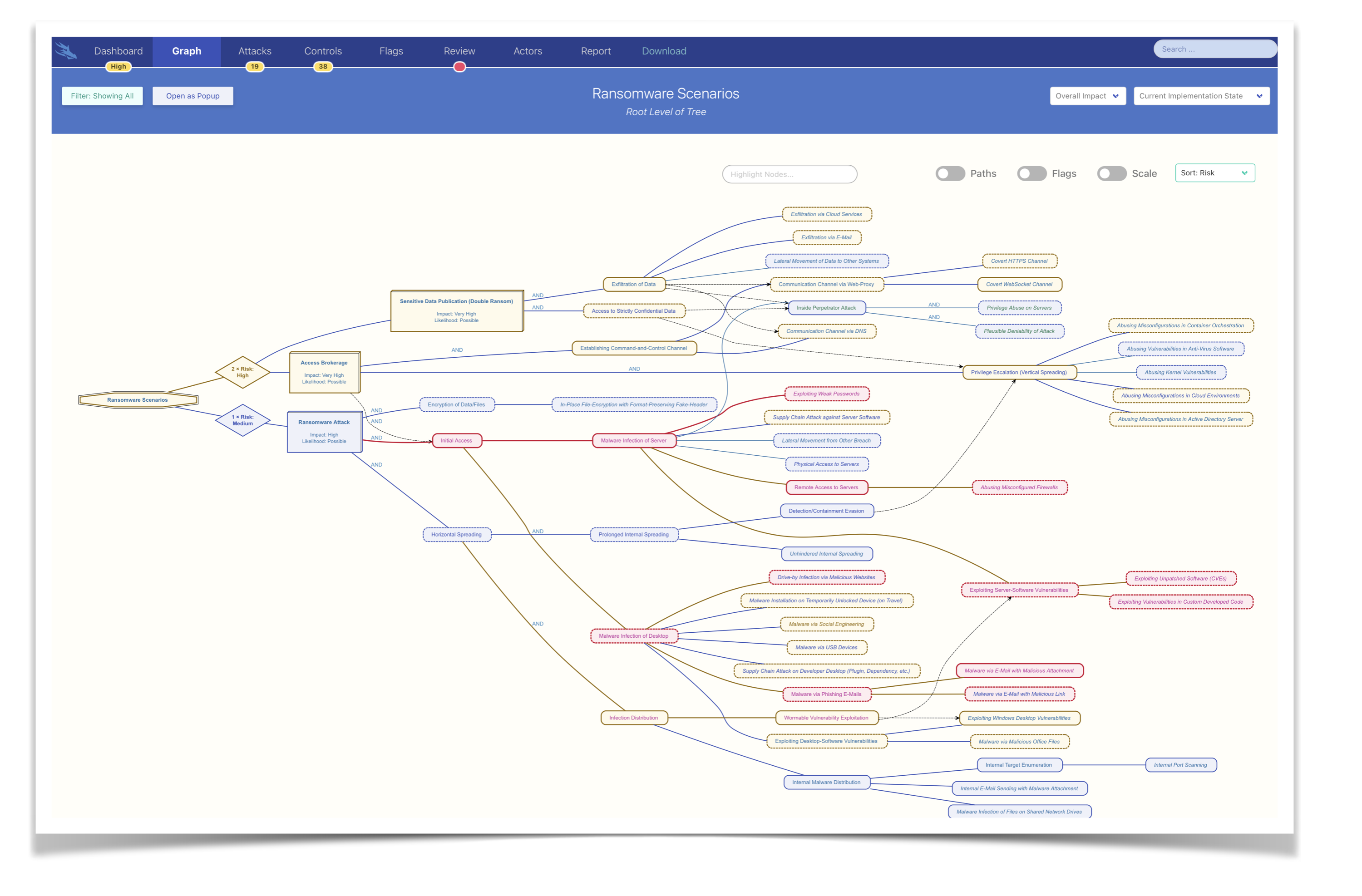
Task: Click the '1 × Risk: Medium' diamond node
Action: click(x=242, y=420)
